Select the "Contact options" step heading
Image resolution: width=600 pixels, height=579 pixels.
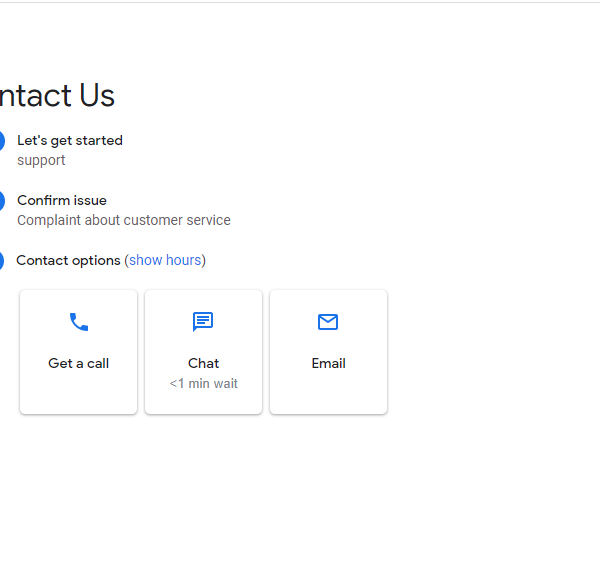point(68,260)
